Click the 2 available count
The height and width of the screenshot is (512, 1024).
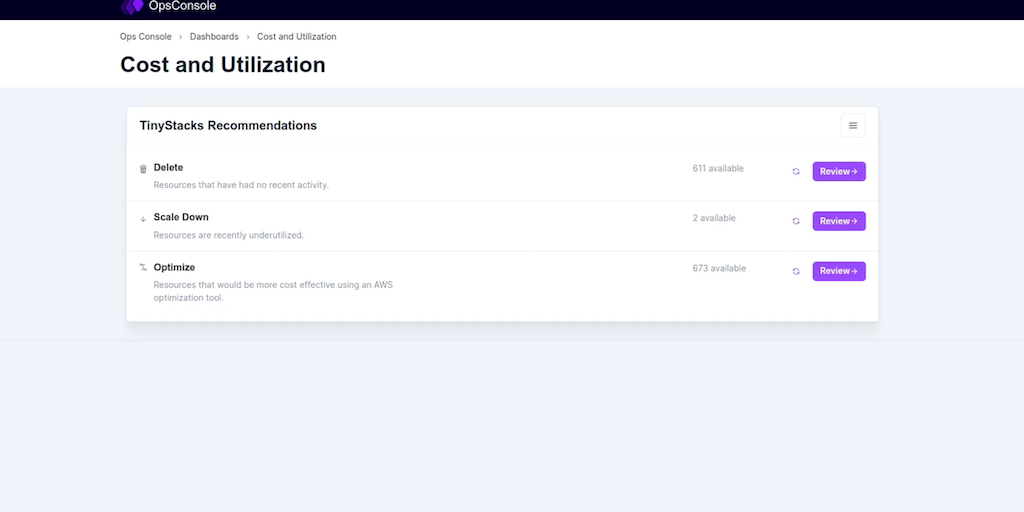pyautogui.click(x=714, y=218)
